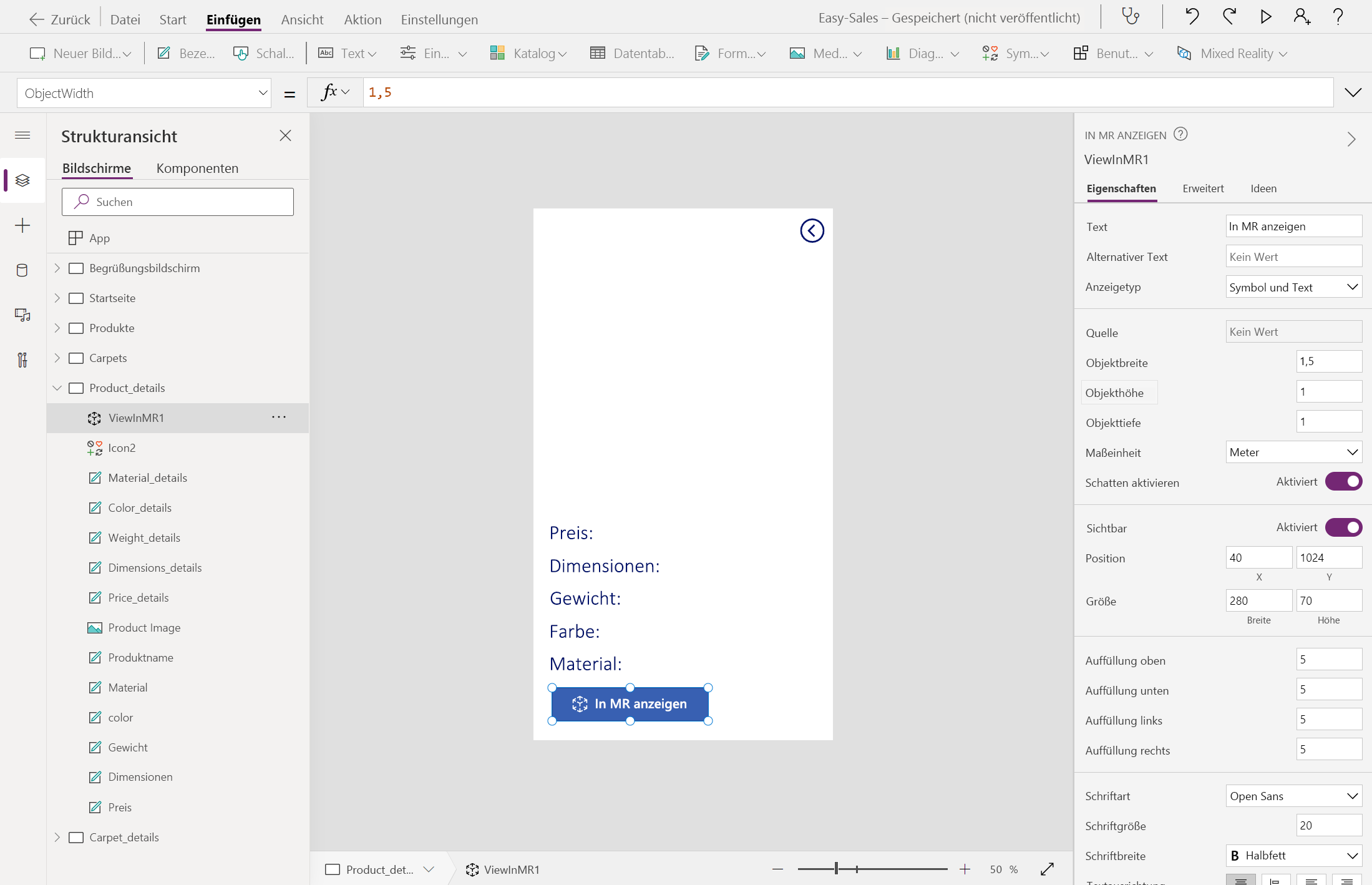Open the Media icon in left sidebar
1372x885 pixels.
pos(22,315)
